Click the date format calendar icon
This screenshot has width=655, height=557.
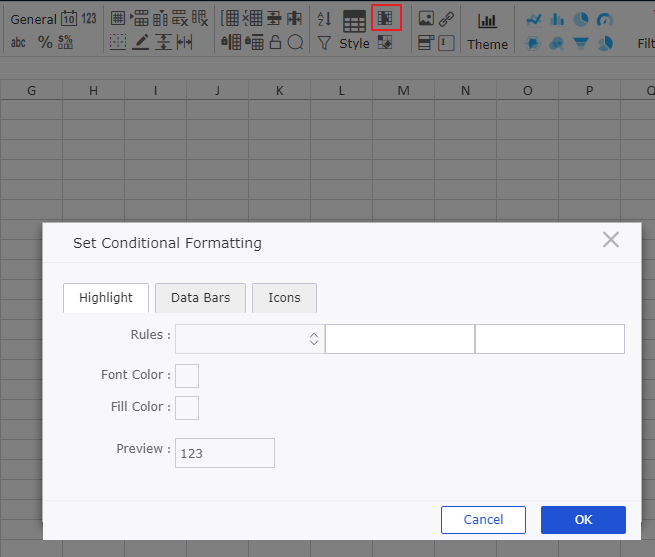coord(68,18)
